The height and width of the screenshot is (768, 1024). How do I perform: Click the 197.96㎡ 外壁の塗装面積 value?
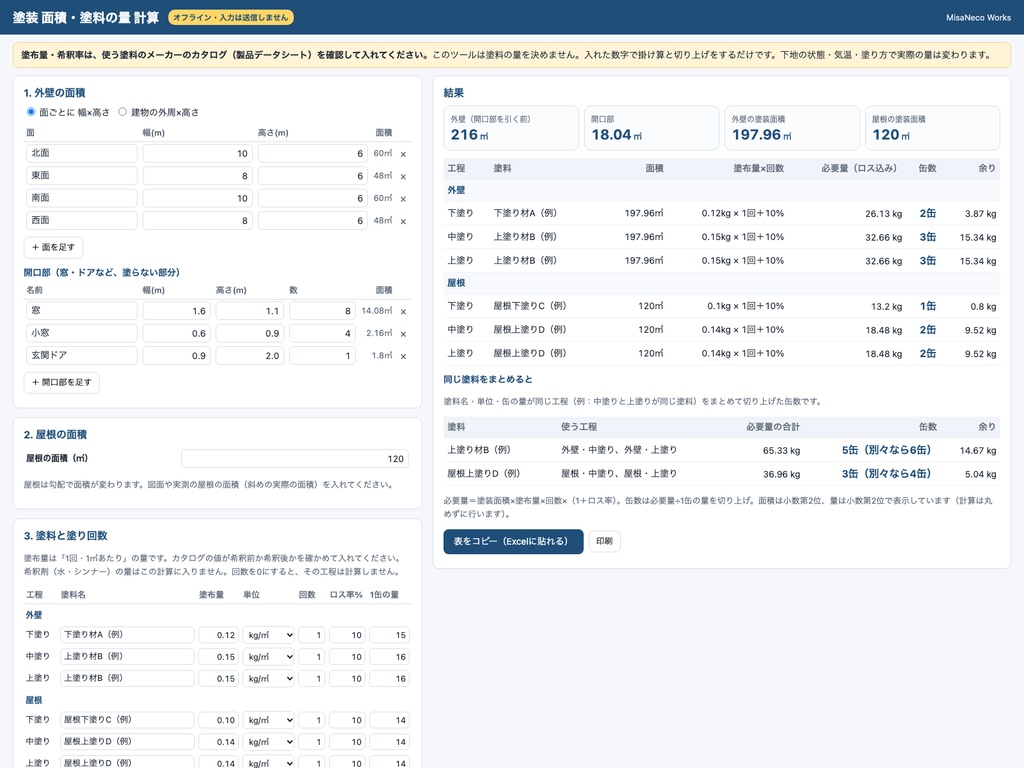click(761, 135)
